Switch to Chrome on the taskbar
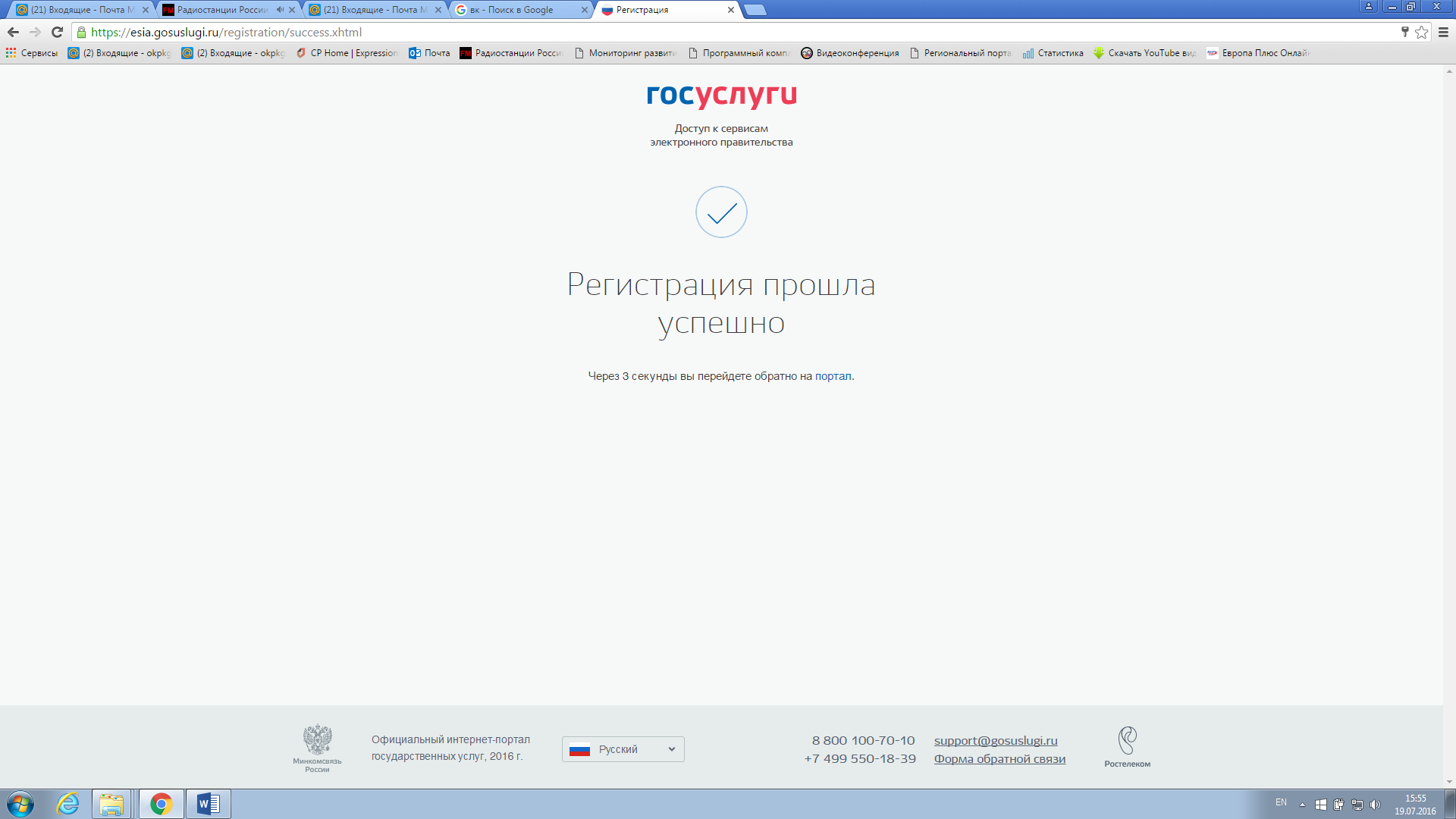 coord(161,804)
